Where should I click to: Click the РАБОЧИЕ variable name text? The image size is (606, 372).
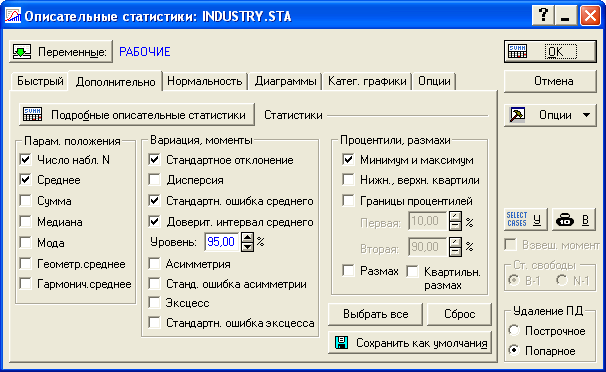click(145, 52)
